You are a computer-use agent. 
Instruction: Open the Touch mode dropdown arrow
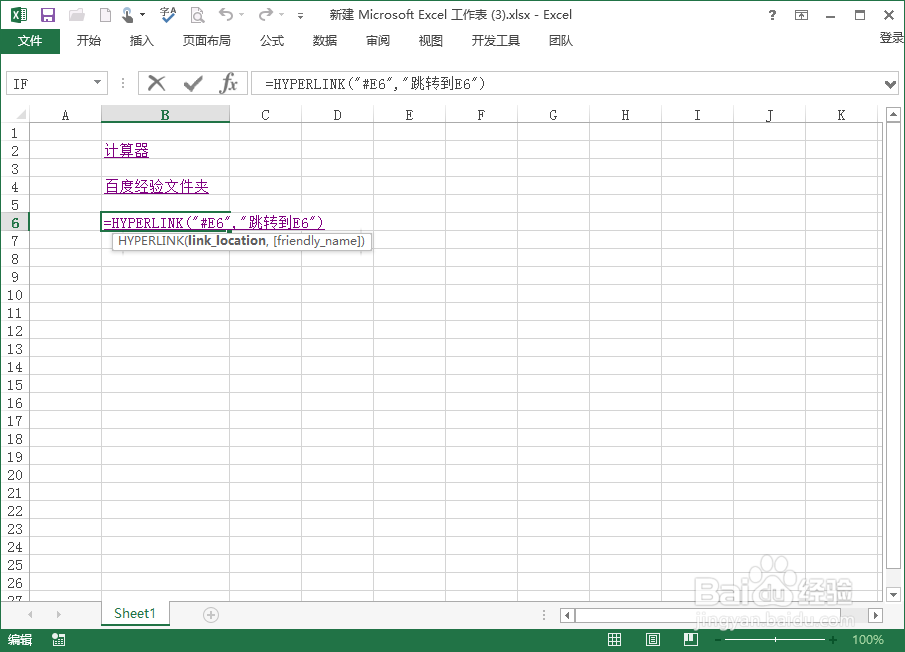[142, 15]
